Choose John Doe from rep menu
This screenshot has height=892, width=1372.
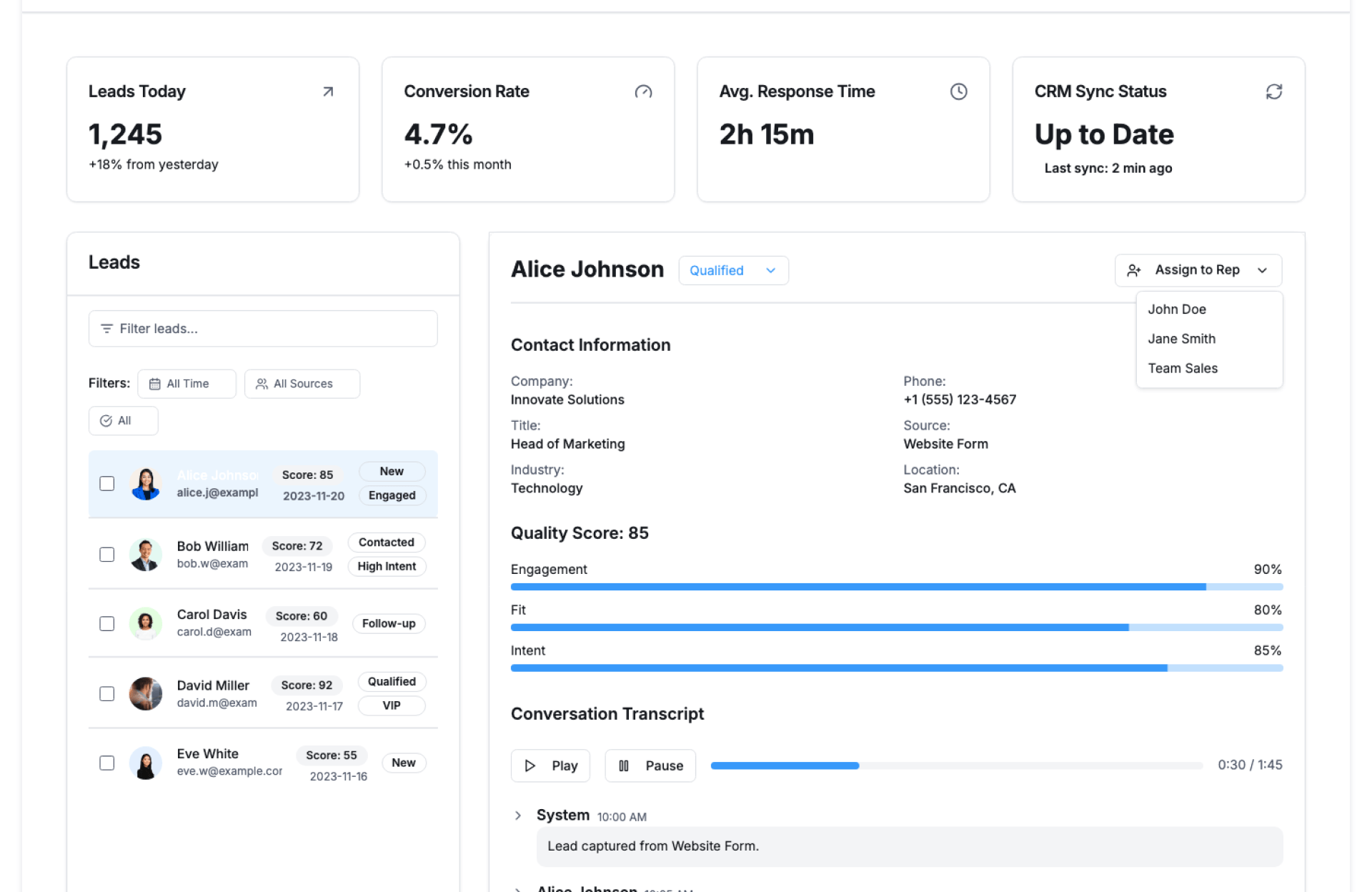click(x=1177, y=309)
